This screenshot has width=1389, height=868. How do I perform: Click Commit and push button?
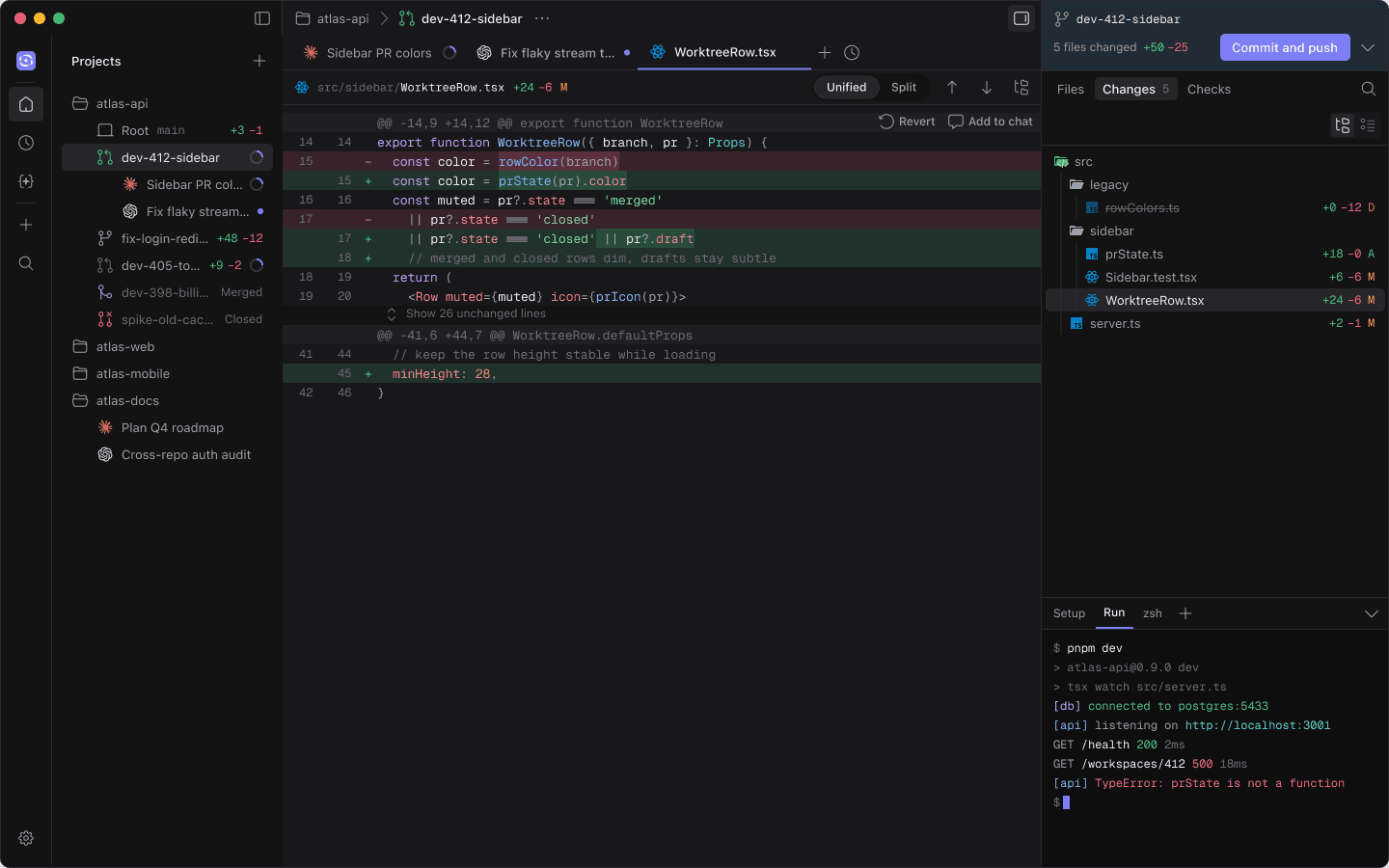(1285, 47)
